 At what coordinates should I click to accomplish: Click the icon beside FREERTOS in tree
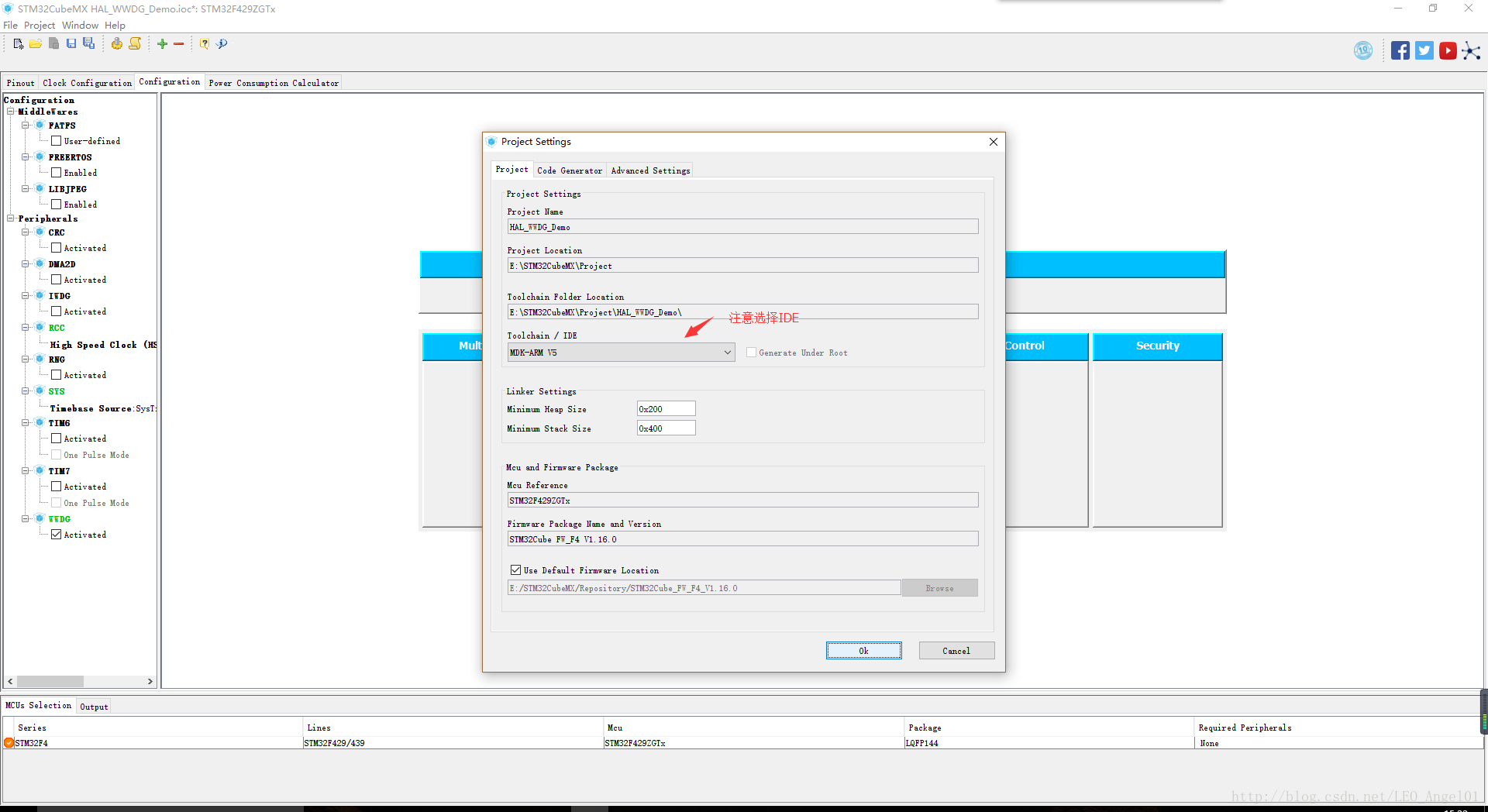(x=40, y=157)
